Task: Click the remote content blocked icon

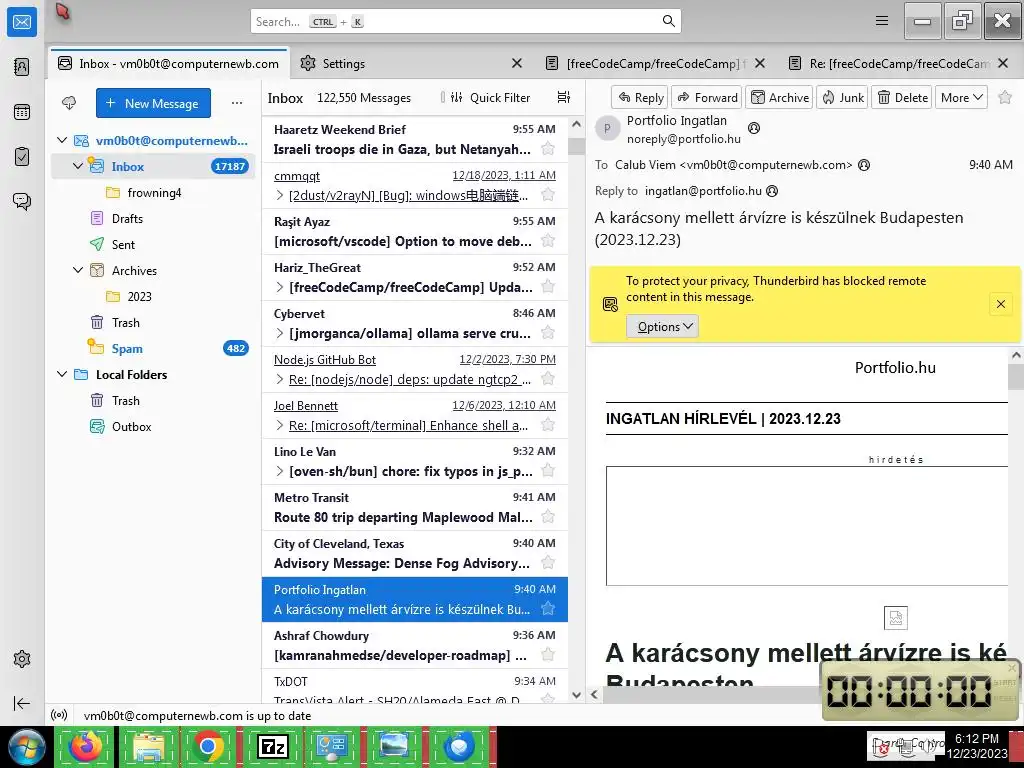Action: tap(610, 304)
